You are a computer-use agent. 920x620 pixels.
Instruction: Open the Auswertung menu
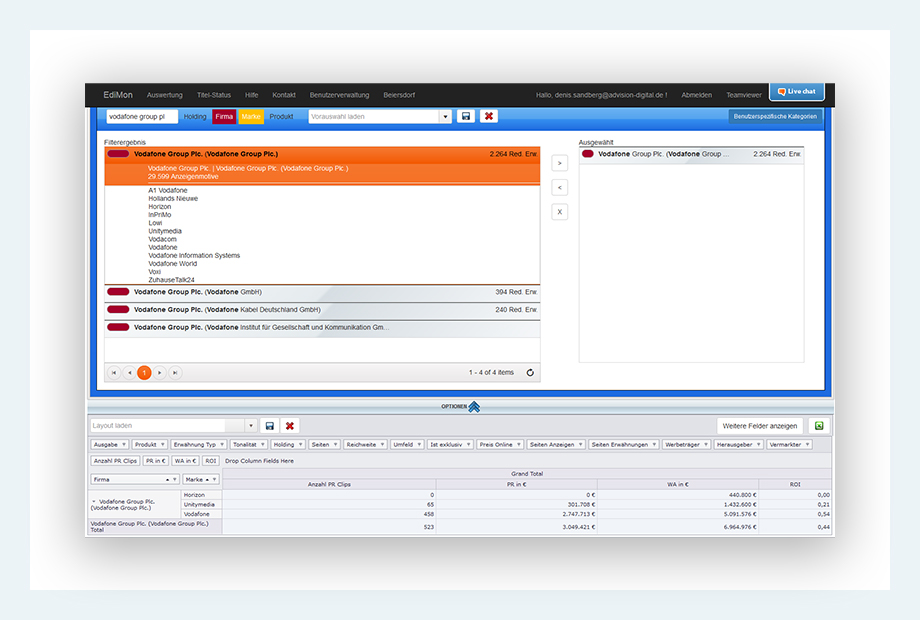165,95
